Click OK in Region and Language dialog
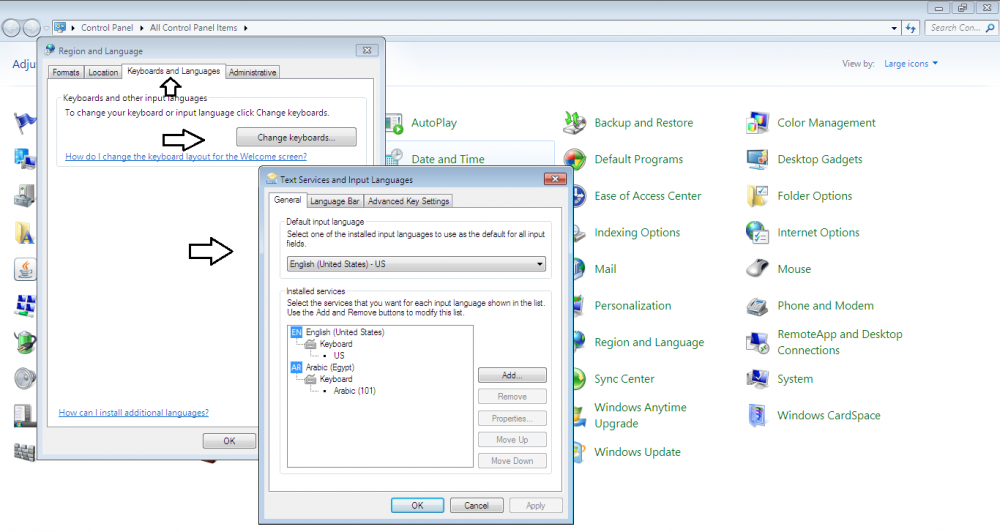Image resolution: width=1000 pixels, height=532 pixels. tap(230, 441)
